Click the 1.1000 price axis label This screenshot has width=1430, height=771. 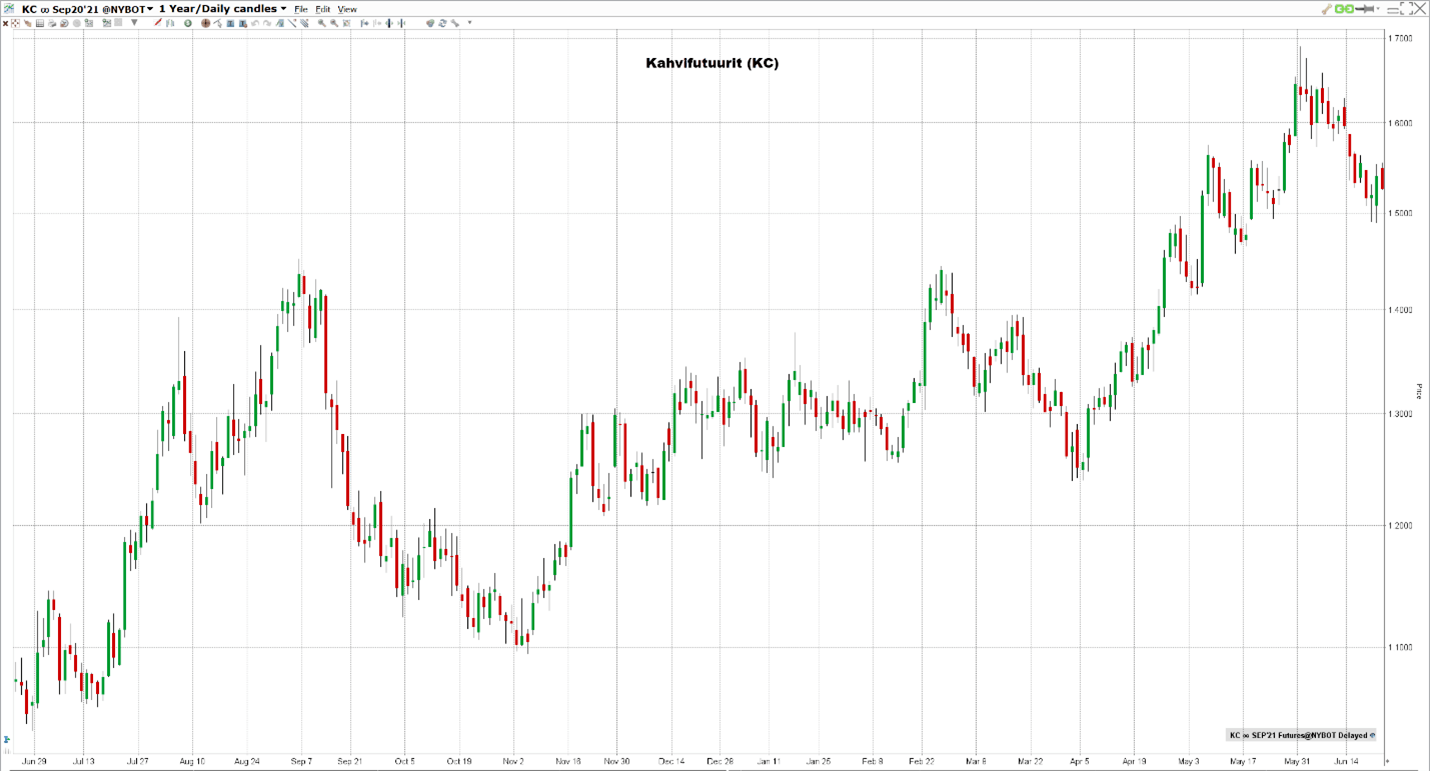[1400, 648]
